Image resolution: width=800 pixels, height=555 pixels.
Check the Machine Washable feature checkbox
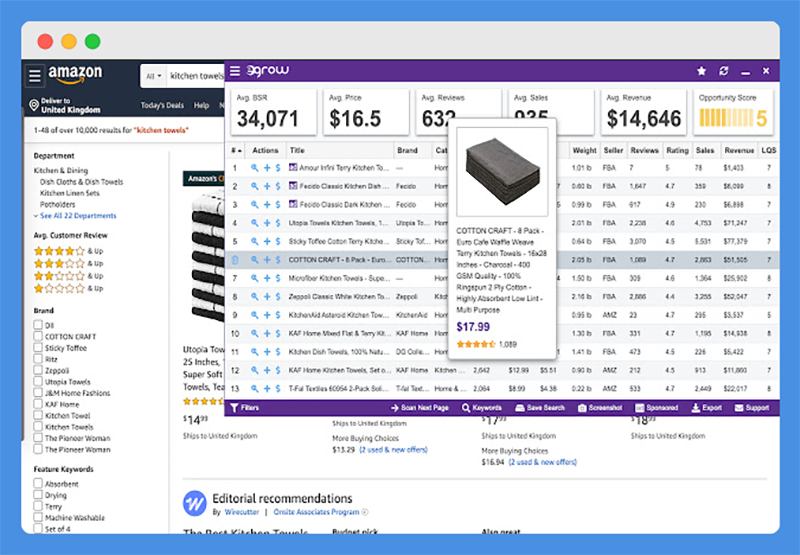38,517
